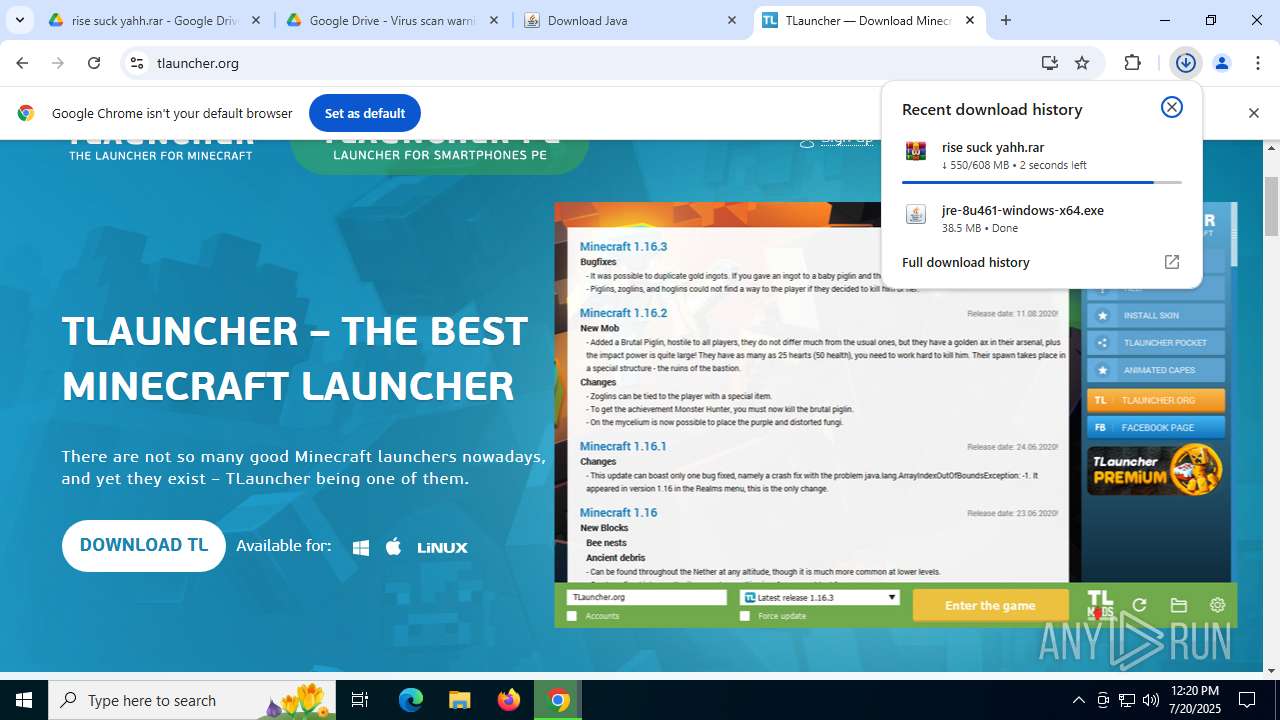Image resolution: width=1280 pixels, height=720 pixels.
Task: Switch to the Virus scan warning tab
Action: pyautogui.click(x=392, y=20)
